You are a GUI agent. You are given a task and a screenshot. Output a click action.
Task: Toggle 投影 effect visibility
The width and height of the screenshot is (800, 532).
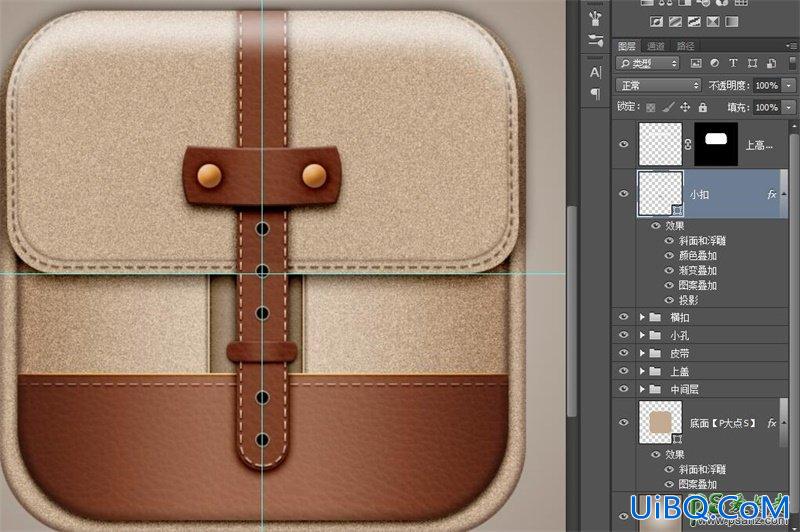(x=669, y=300)
